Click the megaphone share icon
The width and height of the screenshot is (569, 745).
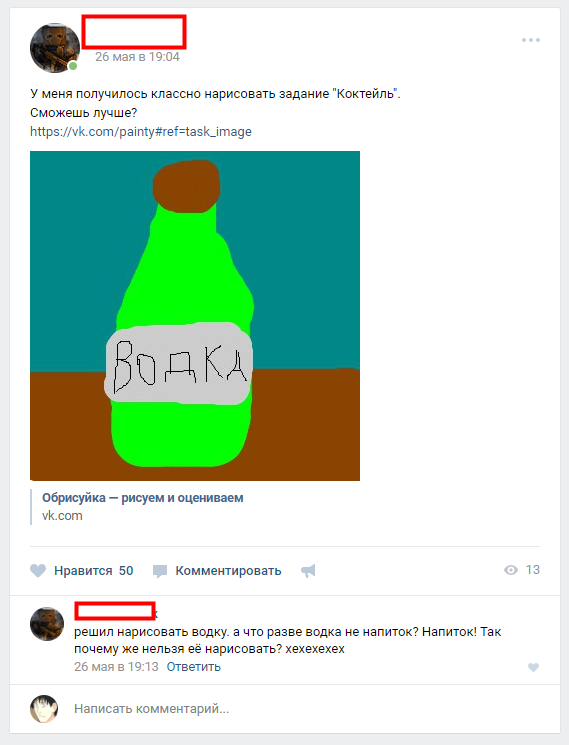308,571
